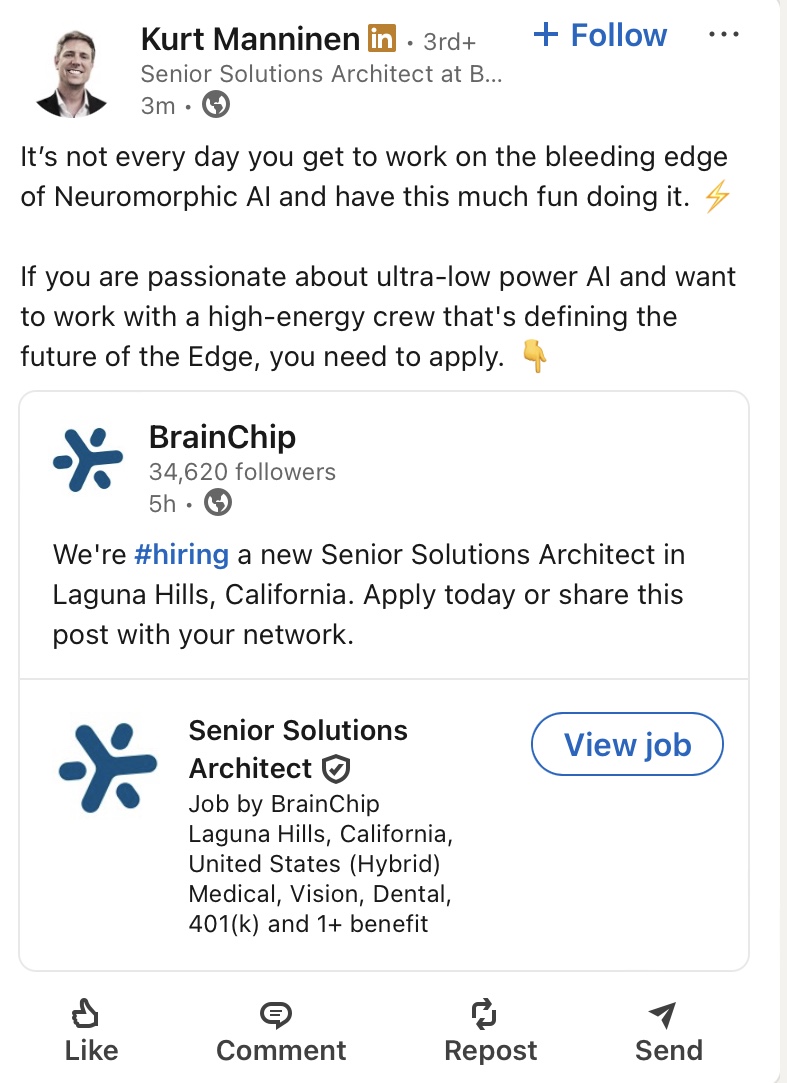Click the Like thumbs-up icon

(84, 1016)
